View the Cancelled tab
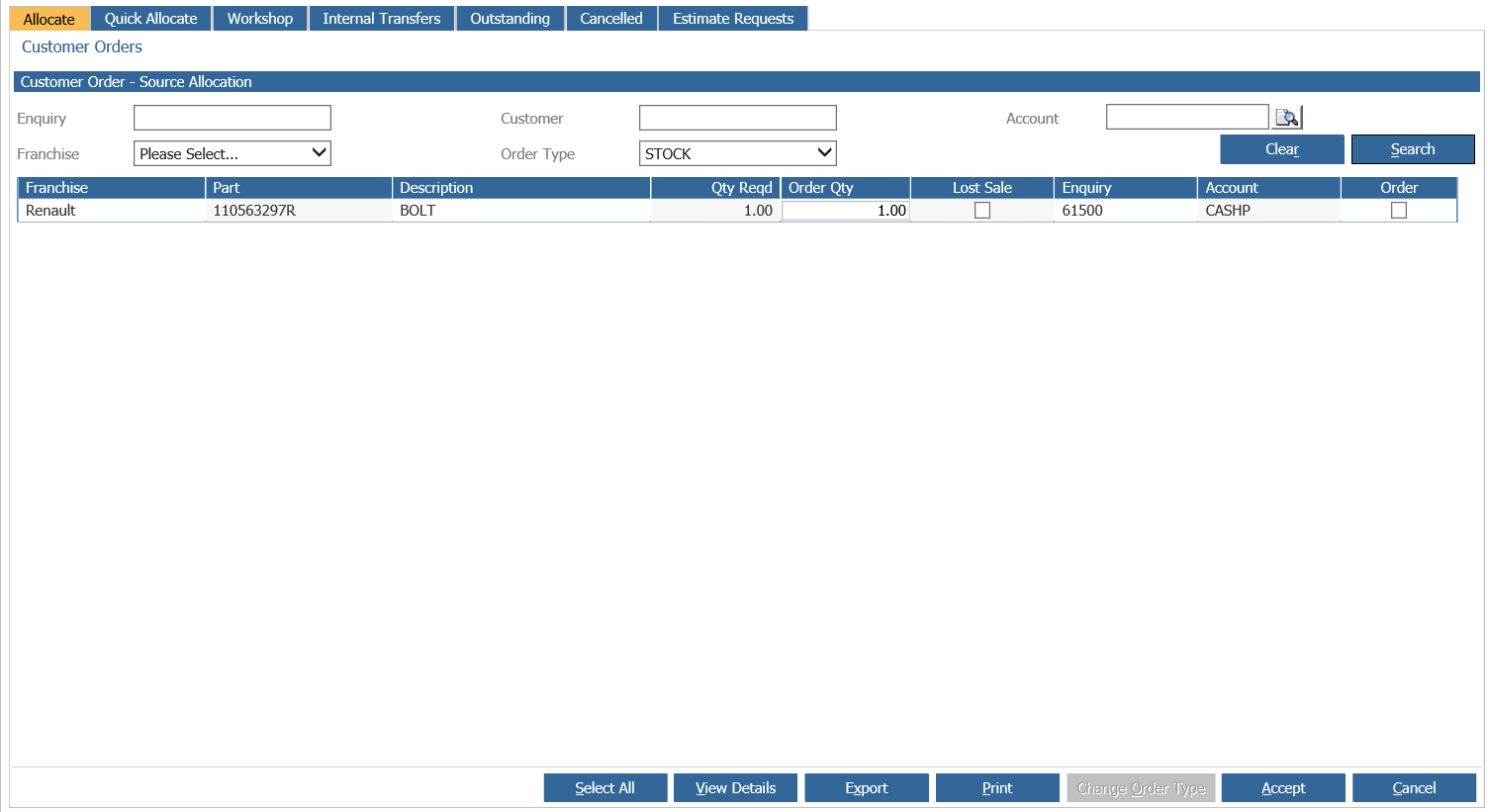The width and height of the screenshot is (1488, 812). coord(611,19)
